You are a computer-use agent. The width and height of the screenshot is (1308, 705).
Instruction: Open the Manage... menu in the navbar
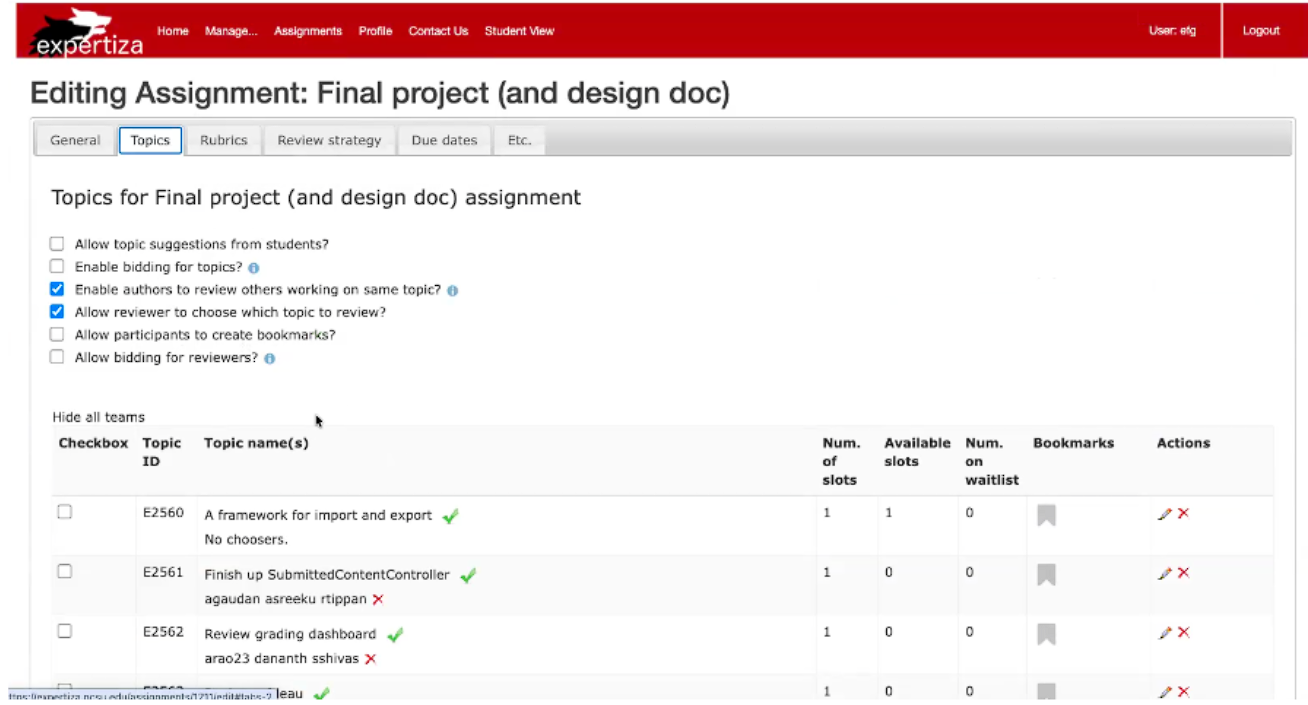pyautogui.click(x=231, y=31)
